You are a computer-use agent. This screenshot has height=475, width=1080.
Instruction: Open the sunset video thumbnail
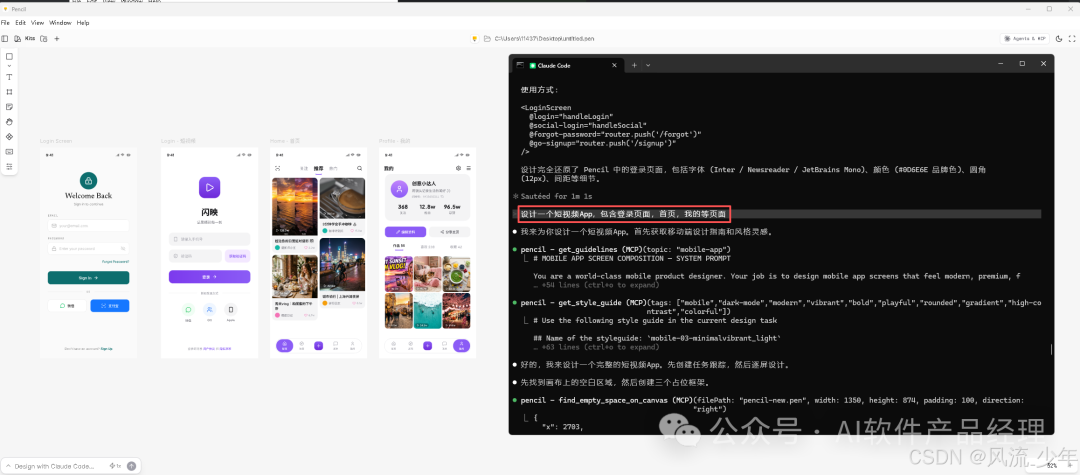(295, 207)
